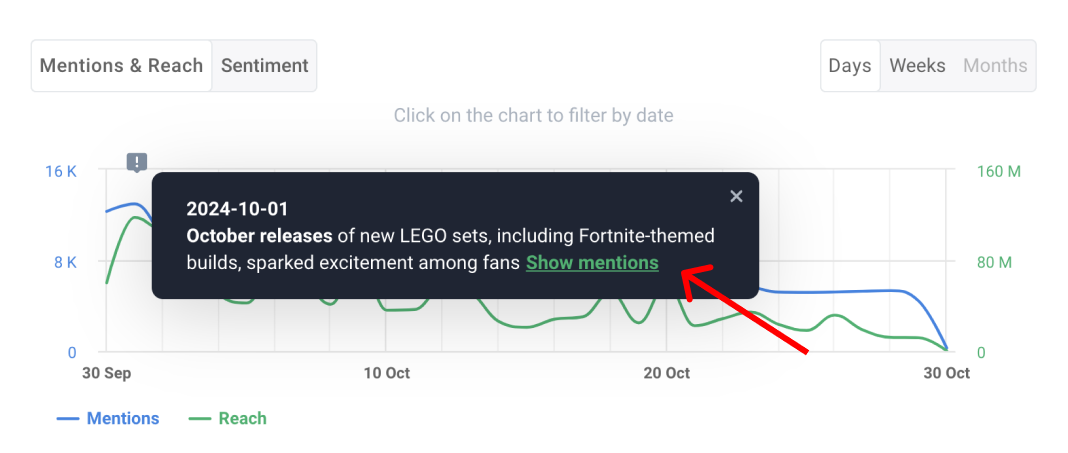The image size is (1068, 453).
Task: Click the 160 M reach axis label
Action: (x=998, y=172)
